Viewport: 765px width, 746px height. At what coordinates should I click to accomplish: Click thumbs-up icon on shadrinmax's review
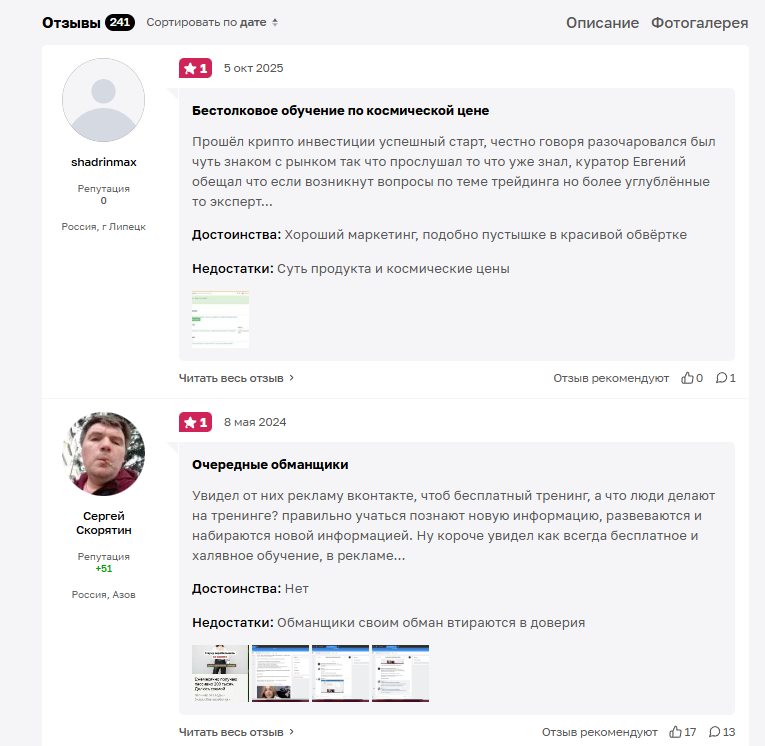687,378
